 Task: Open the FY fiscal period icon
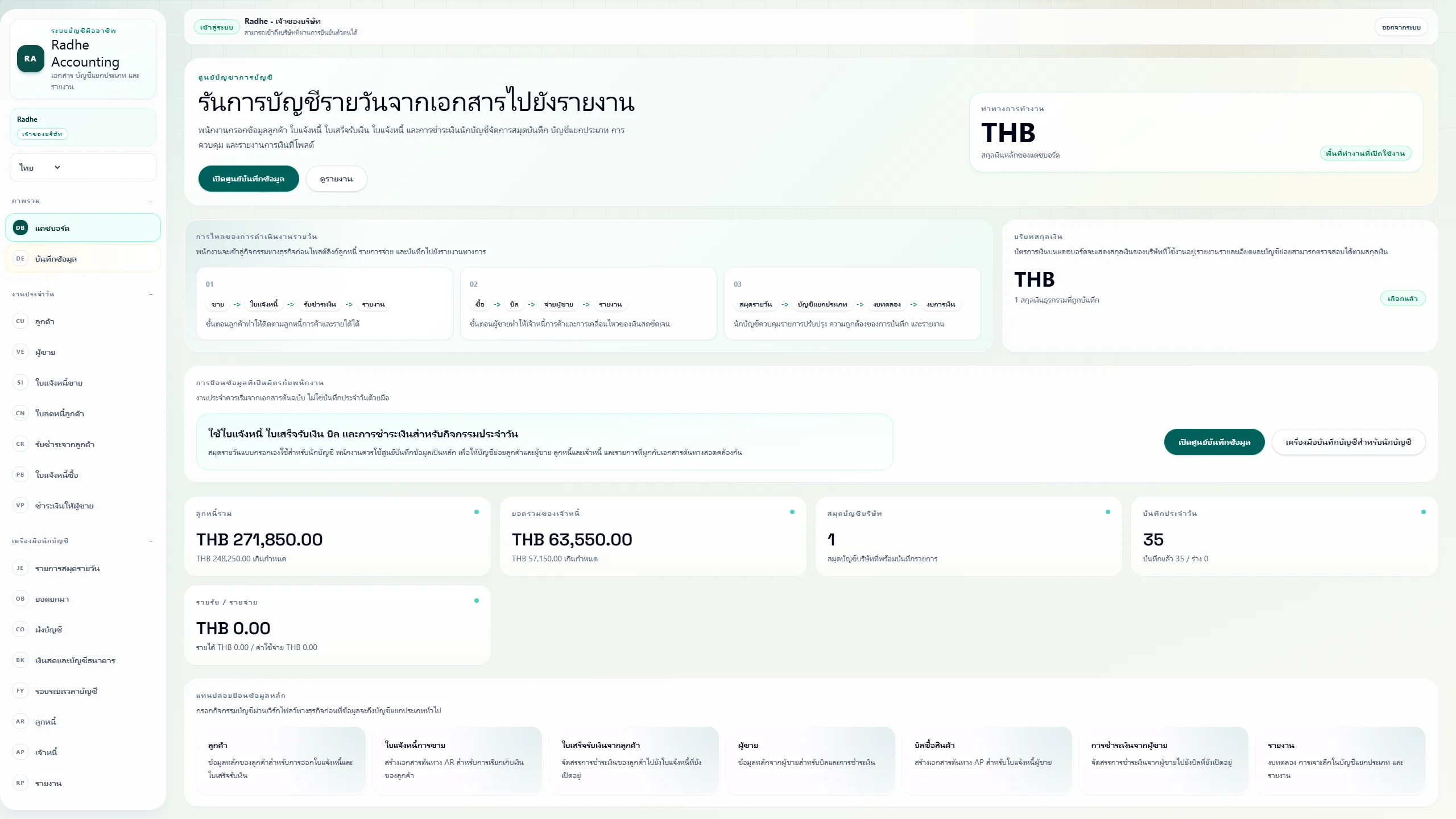click(20, 691)
